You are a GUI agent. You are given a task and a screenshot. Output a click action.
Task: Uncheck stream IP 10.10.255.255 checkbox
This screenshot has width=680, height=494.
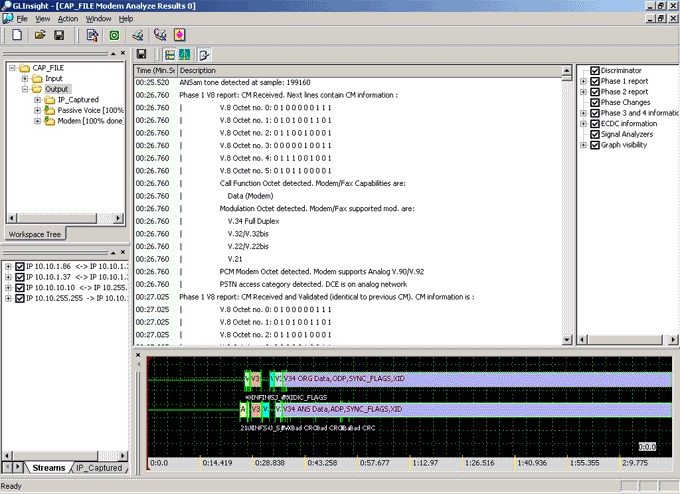(20, 298)
